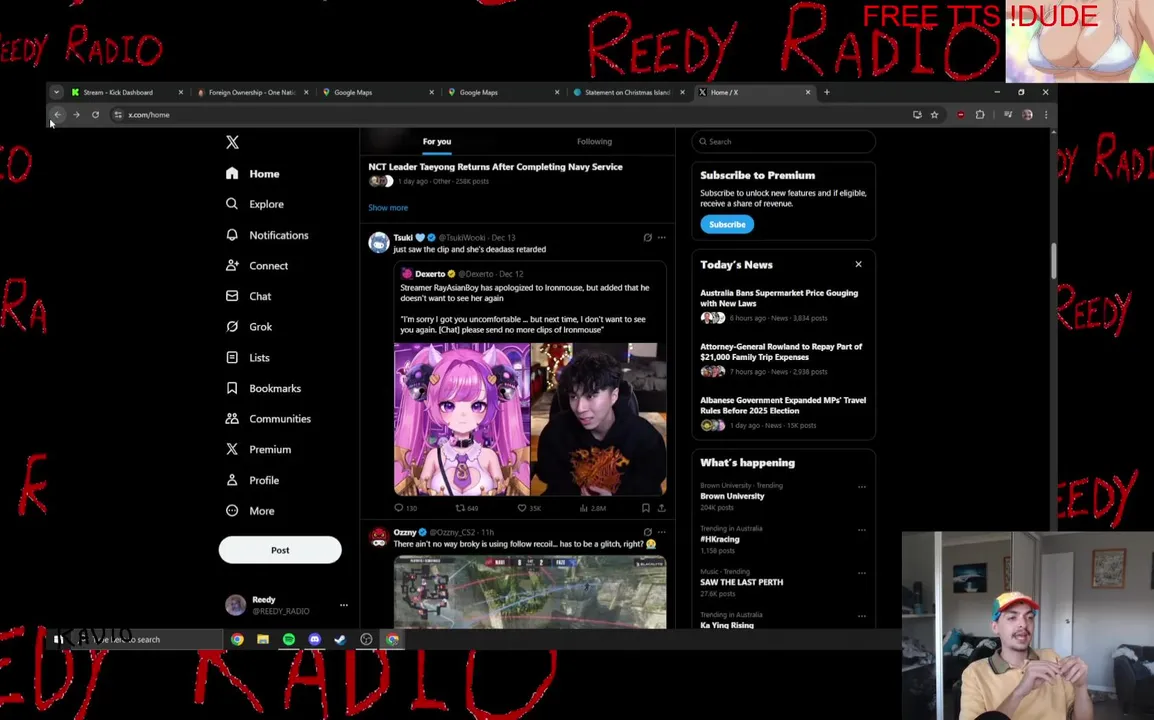Click the X search field
Image resolution: width=1154 pixels, height=720 pixels.
pyautogui.click(x=783, y=141)
